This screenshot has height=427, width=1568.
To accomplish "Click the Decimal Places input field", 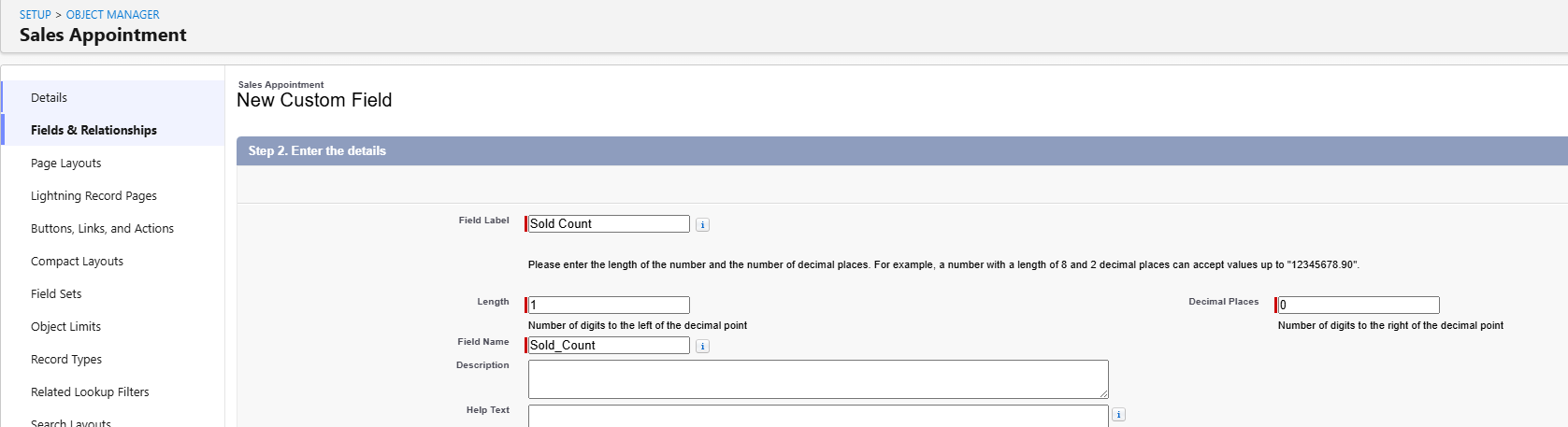I will (x=1359, y=305).
